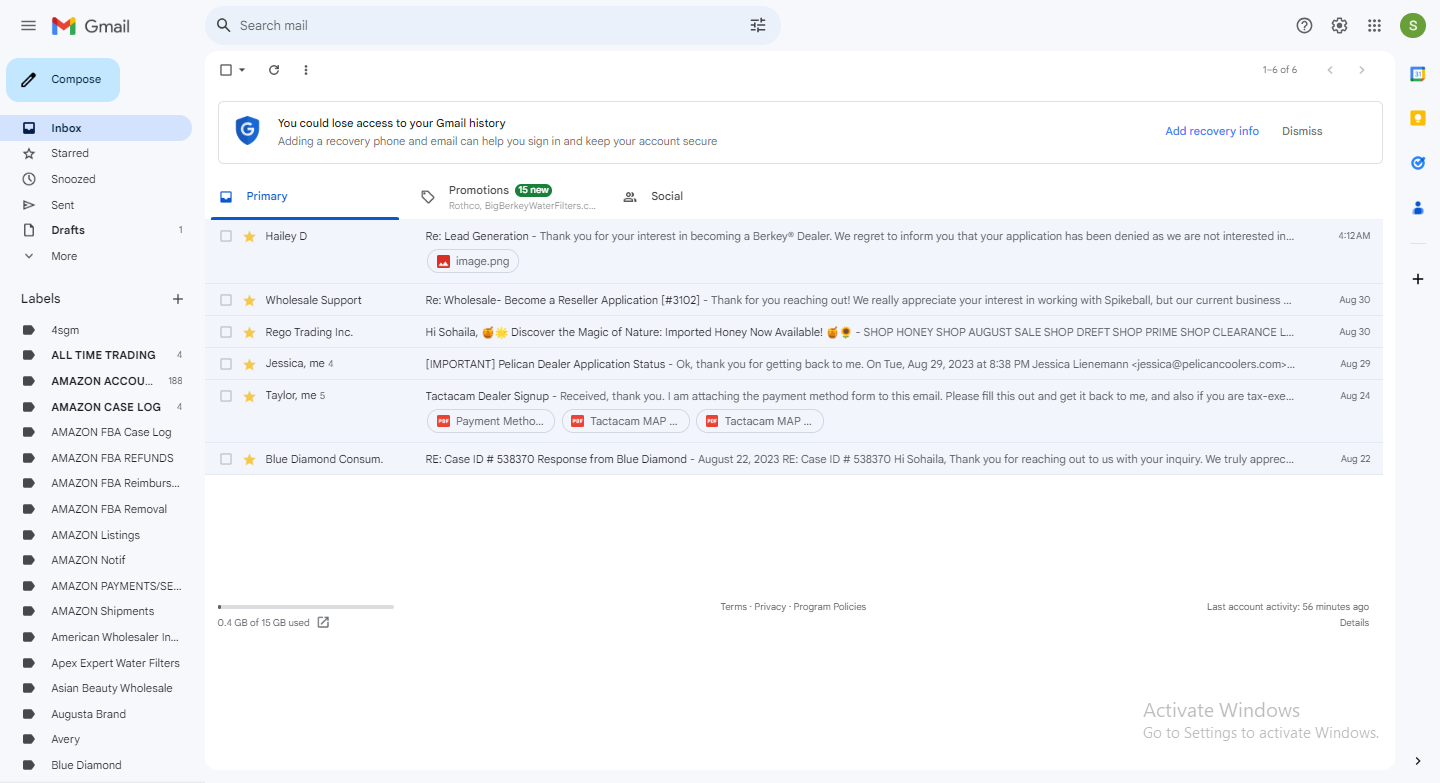Open Google Keep side panel
The width and height of the screenshot is (1440, 783).
click(1417, 118)
